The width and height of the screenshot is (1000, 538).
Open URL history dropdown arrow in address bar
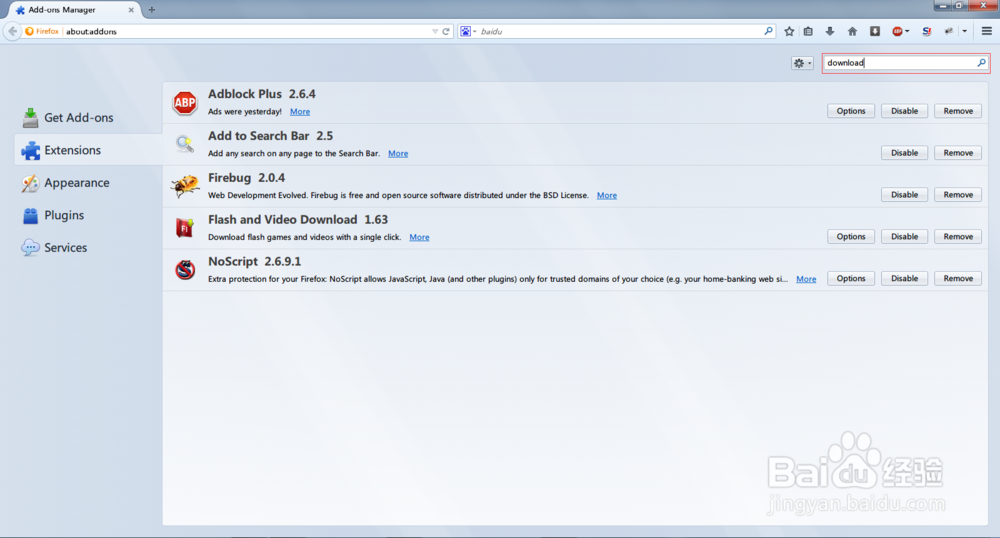pos(435,31)
